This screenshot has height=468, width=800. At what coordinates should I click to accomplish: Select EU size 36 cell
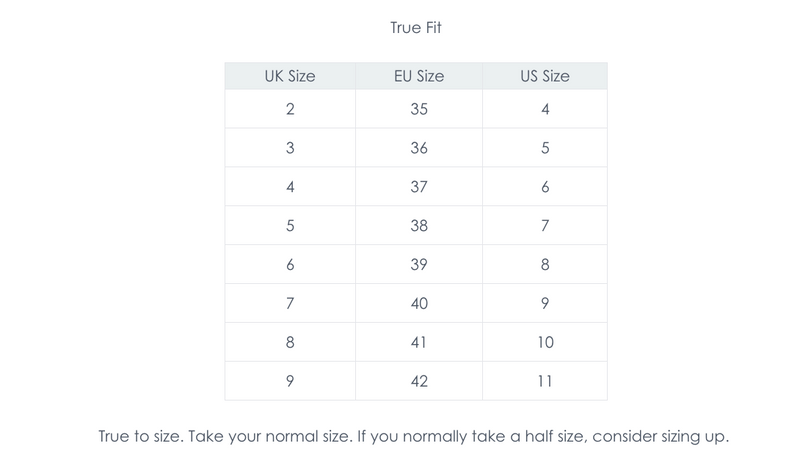tap(419, 148)
